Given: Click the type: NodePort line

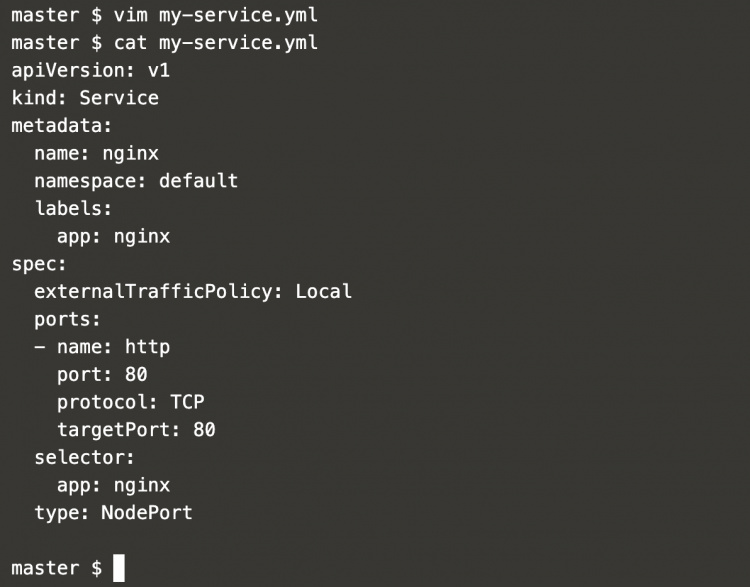Looking at the screenshot, I should pyautogui.click(x=113, y=513).
